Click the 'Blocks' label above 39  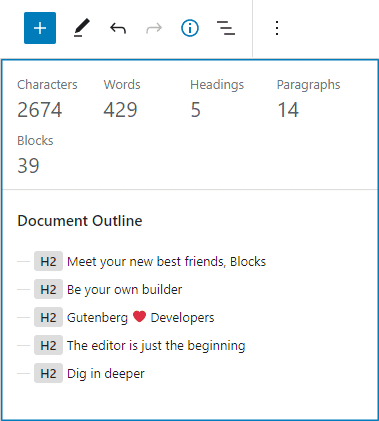point(35,141)
